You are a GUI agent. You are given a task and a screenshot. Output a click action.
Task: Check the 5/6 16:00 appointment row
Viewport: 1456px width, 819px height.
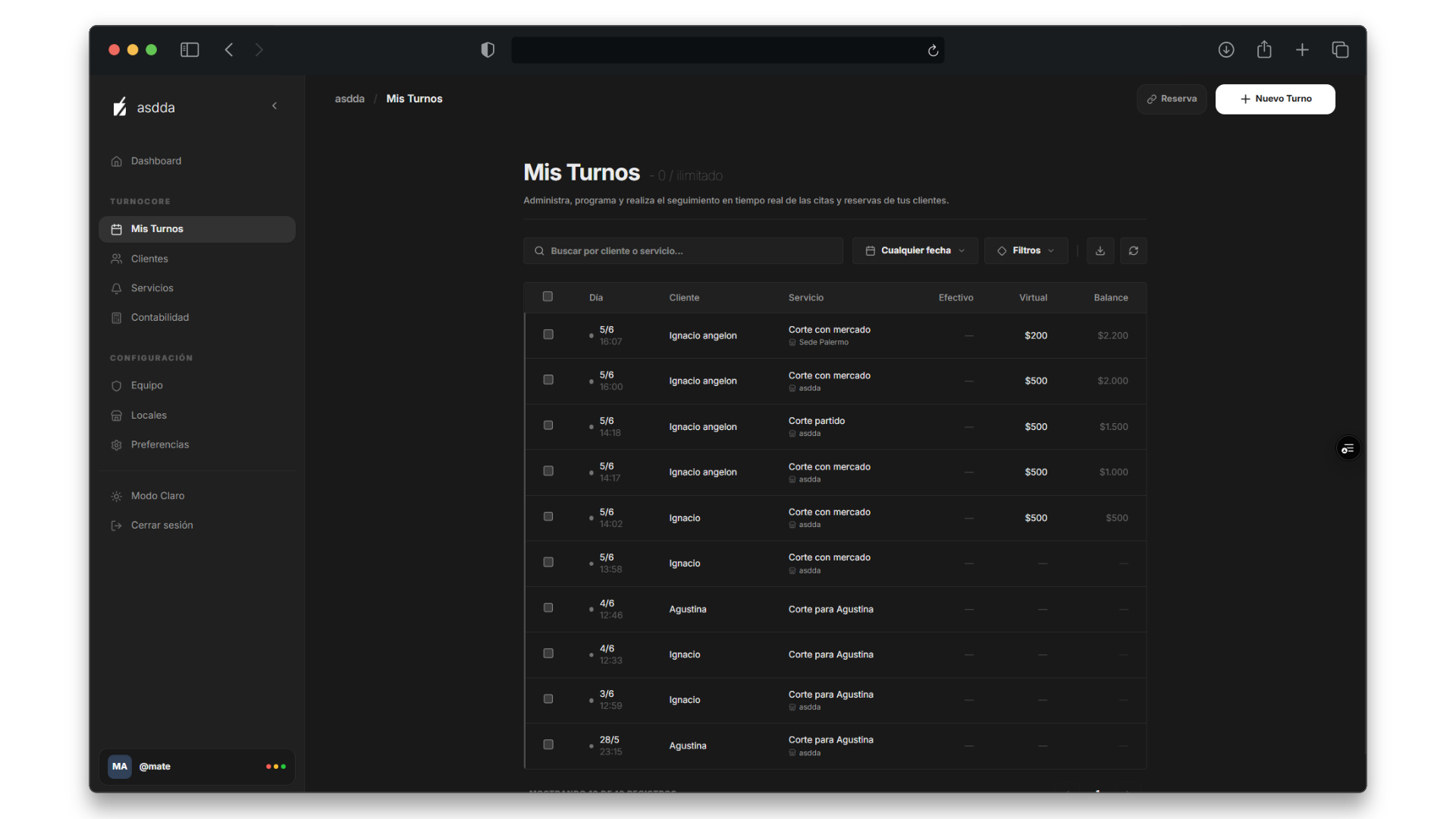pos(548,380)
